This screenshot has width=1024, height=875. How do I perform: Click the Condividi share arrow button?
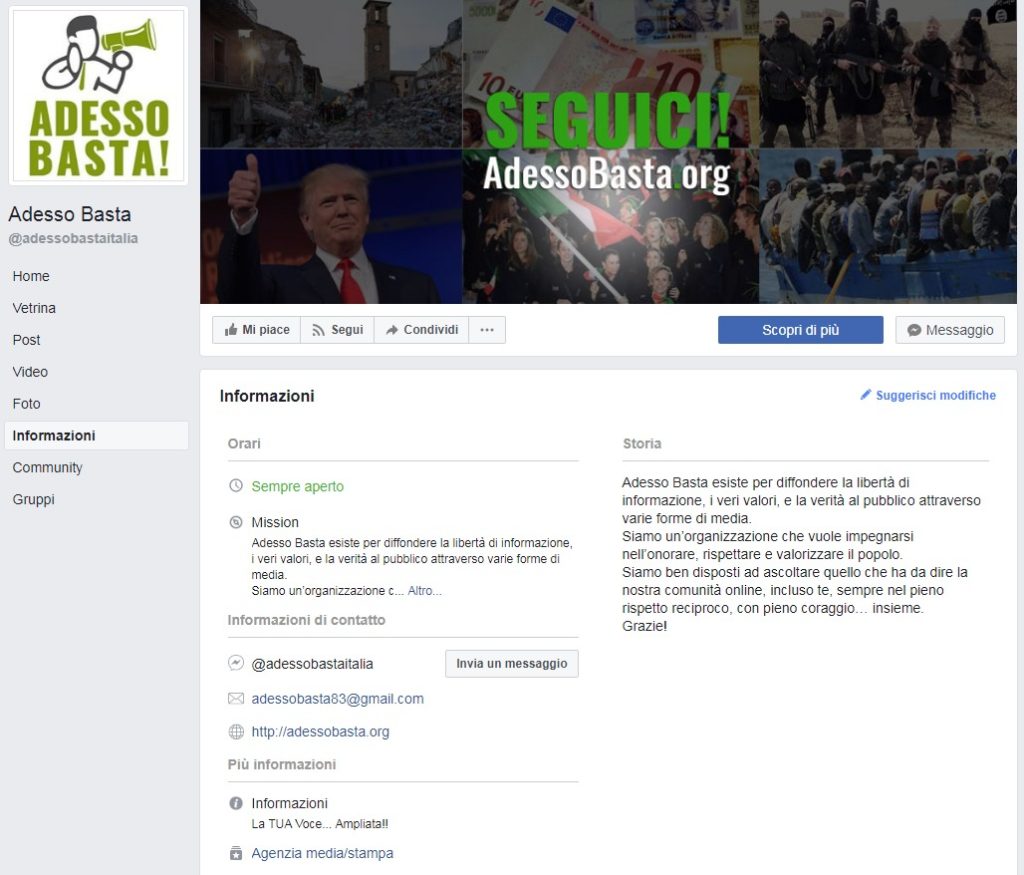tap(421, 330)
